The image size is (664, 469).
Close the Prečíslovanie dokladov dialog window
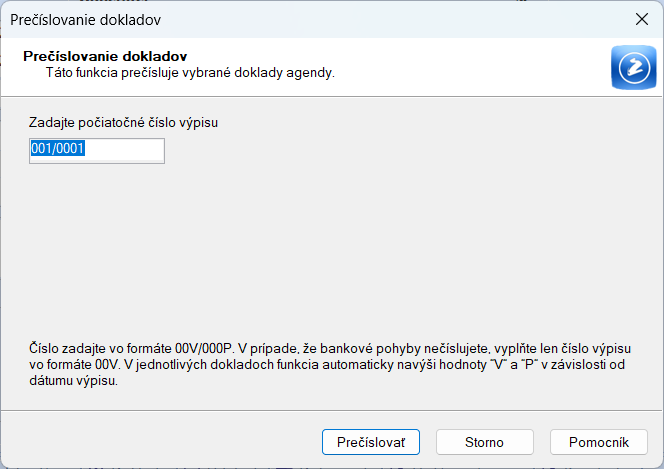640,19
